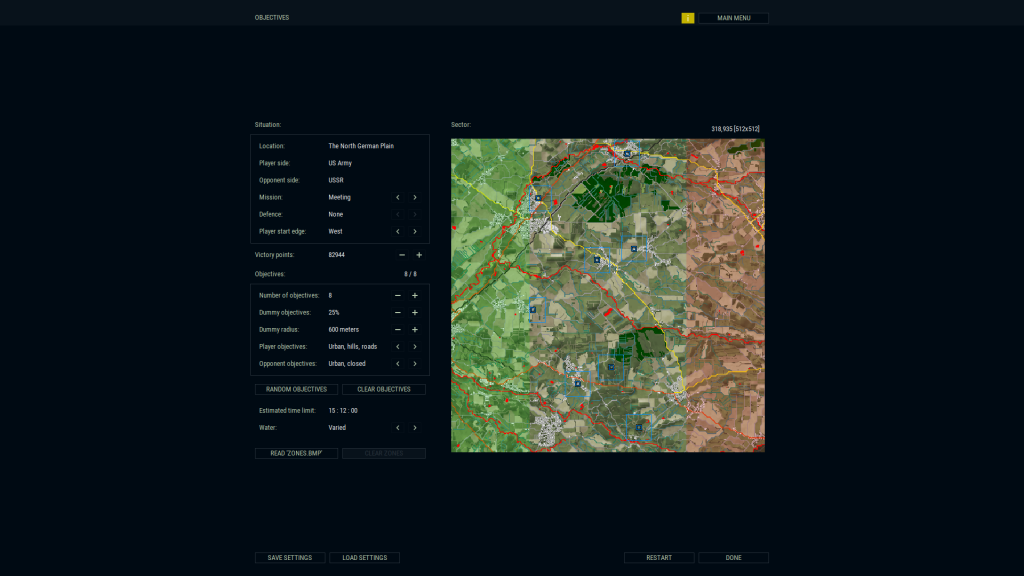Image resolution: width=1024 pixels, height=576 pixels.
Task: Reduce the number of objectives
Action: pos(398,296)
